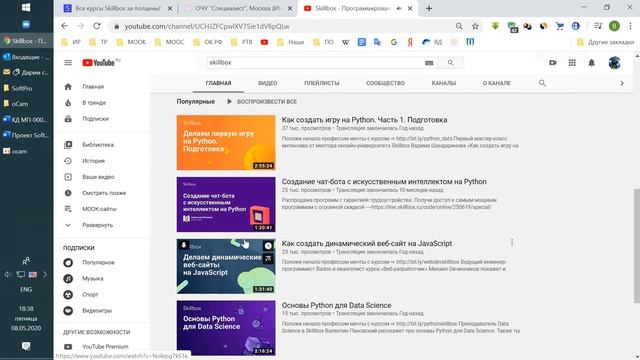Click the YouTube search magnifier button
This screenshot has width=640, height=360.
[450, 62]
